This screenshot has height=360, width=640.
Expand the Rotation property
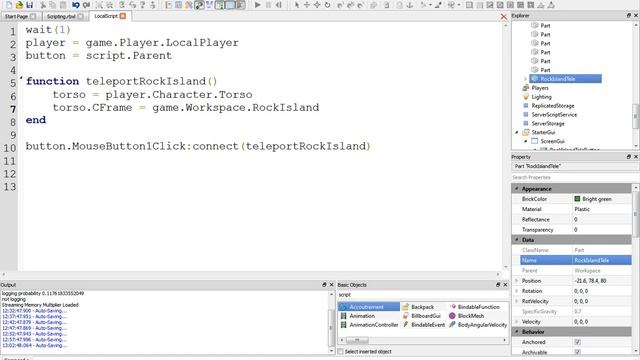[x=517, y=291]
